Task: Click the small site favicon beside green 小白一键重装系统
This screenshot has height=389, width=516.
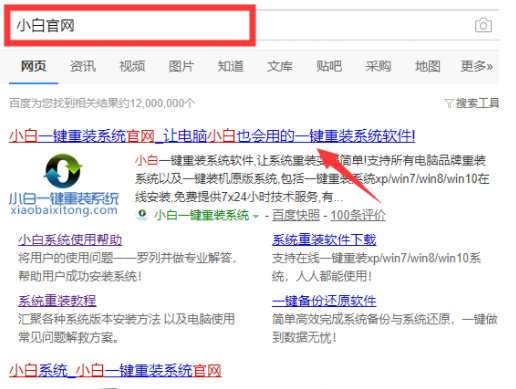Action: tap(143, 214)
